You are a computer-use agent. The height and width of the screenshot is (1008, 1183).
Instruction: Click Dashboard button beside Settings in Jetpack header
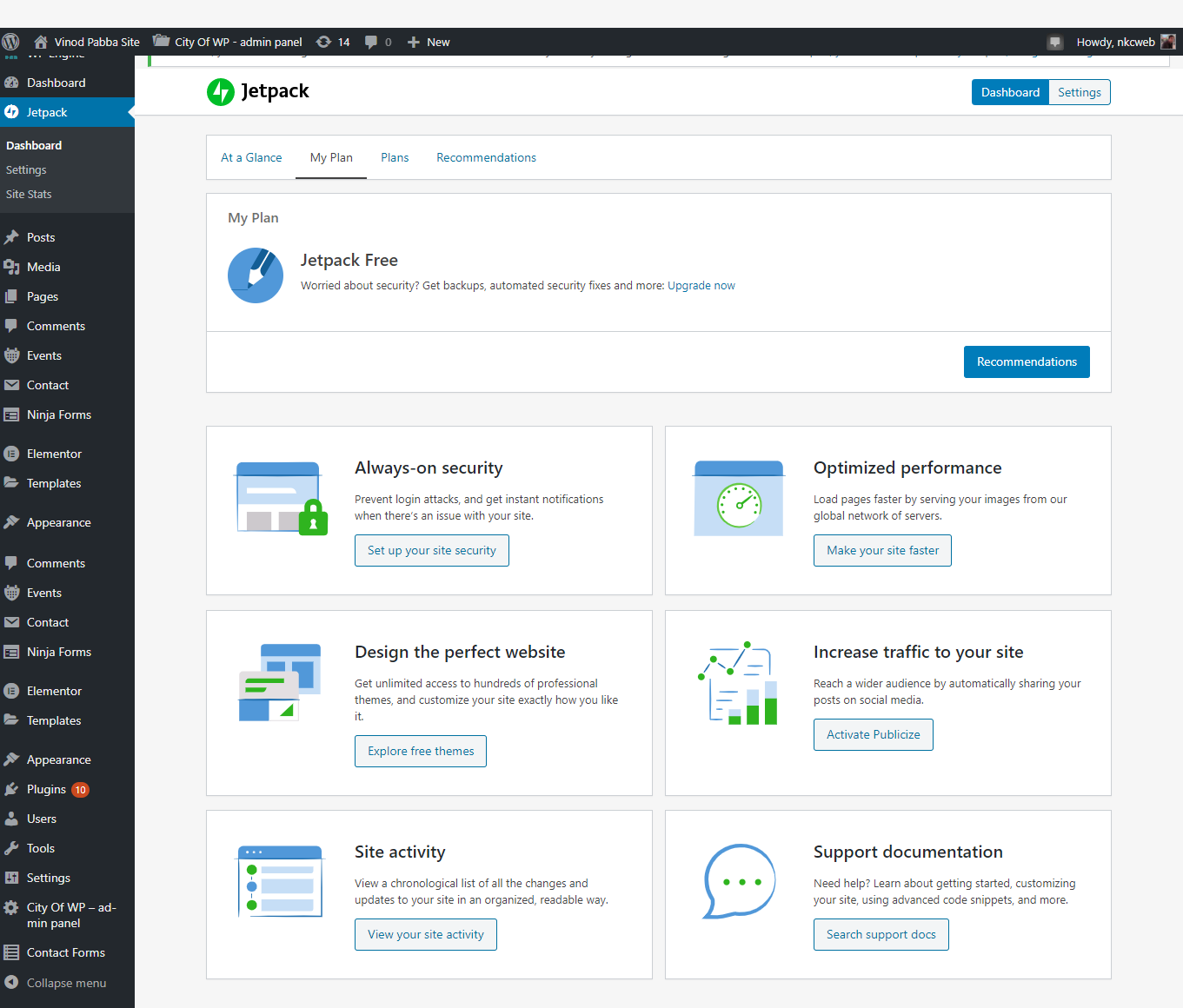1010,92
